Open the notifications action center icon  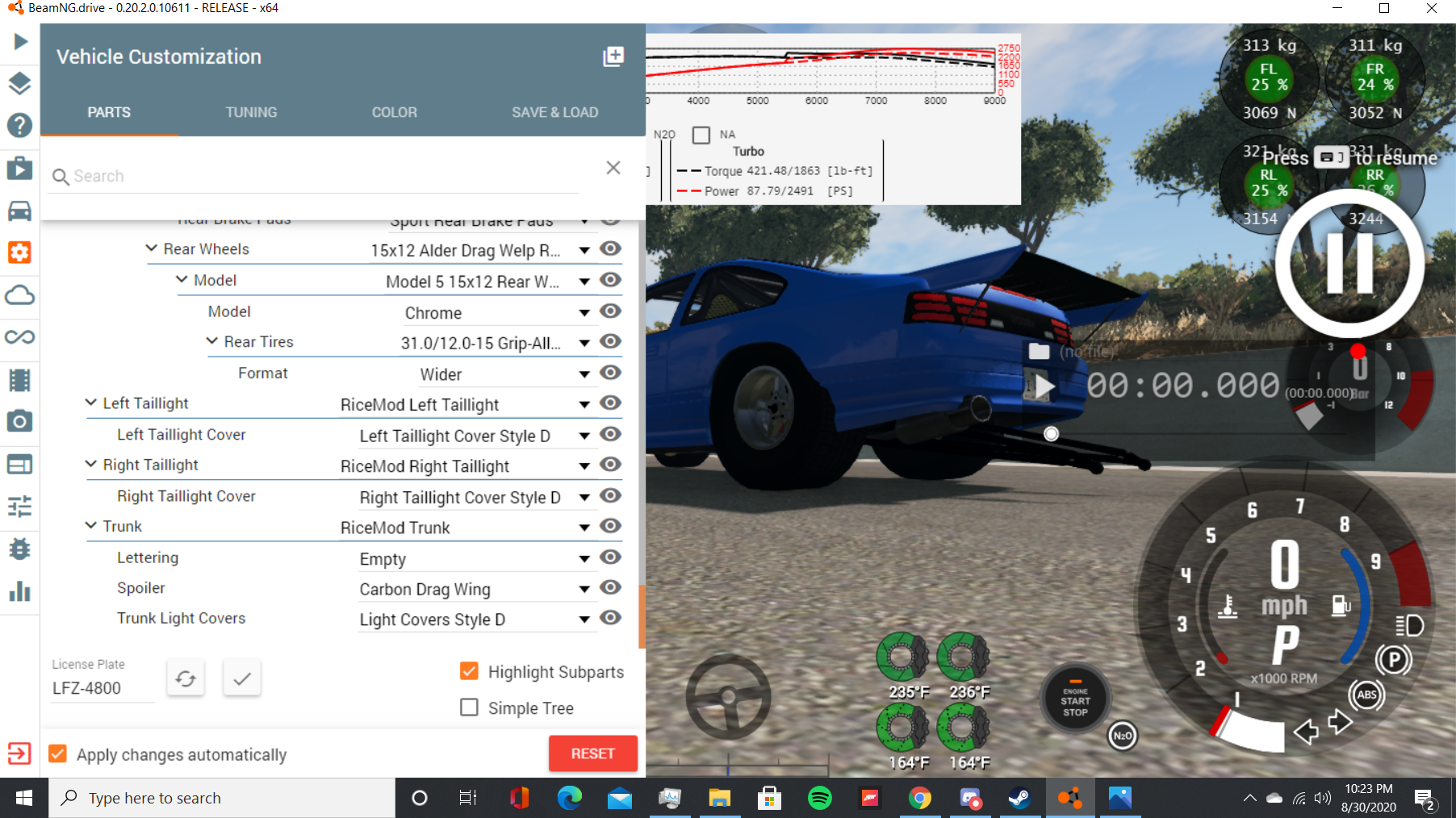(x=1425, y=799)
